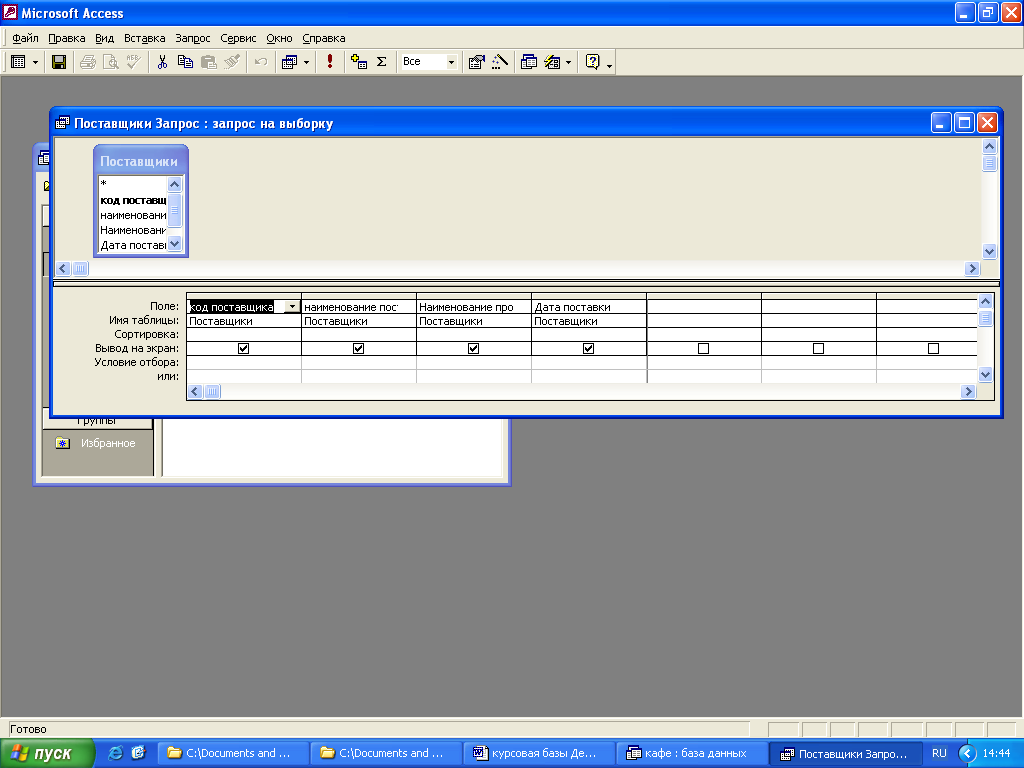The image size is (1024, 768).
Task: Click the Spelling check icon
Action: click(x=133, y=62)
